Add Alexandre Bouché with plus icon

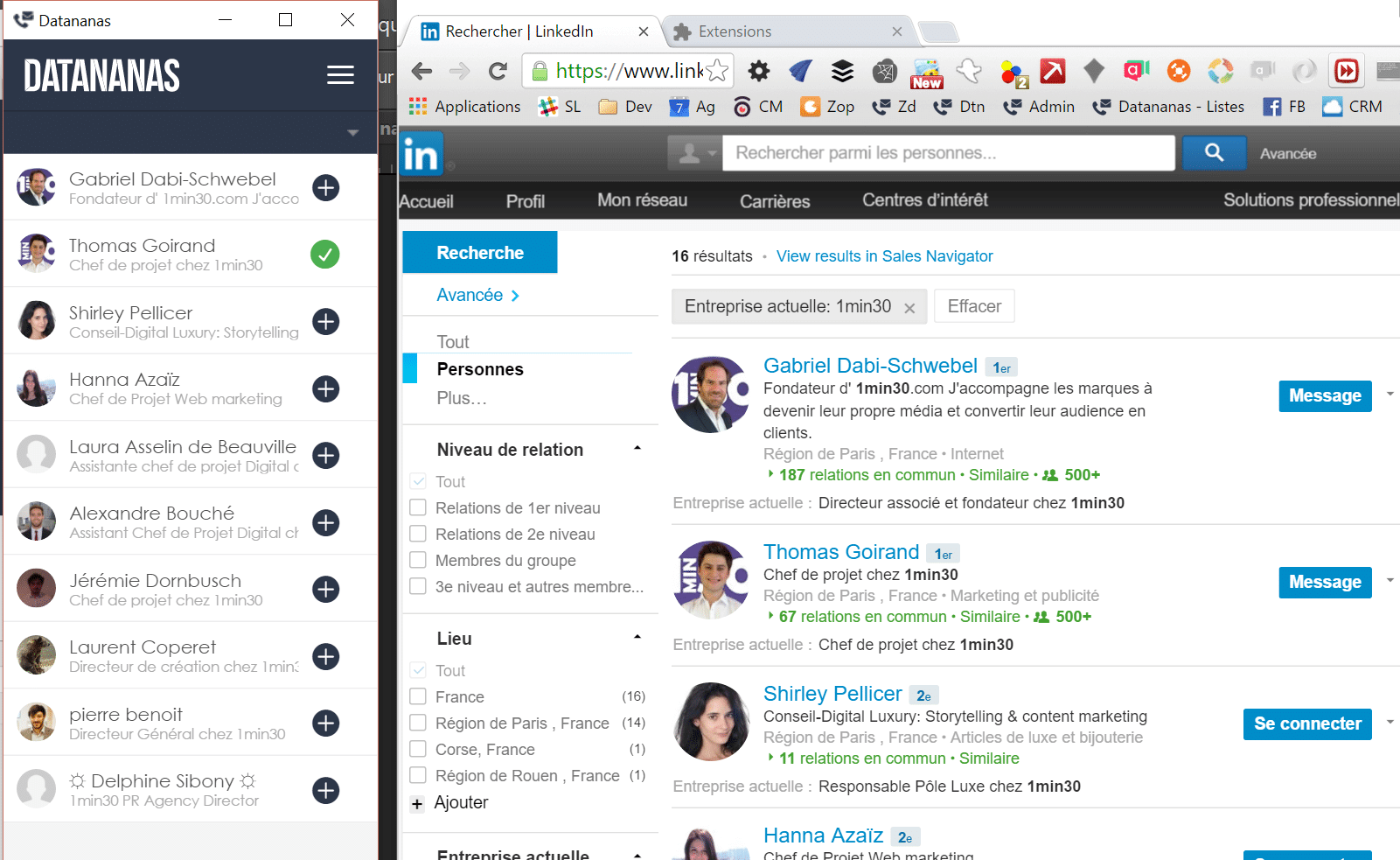pyautogui.click(x=326, y=522)
